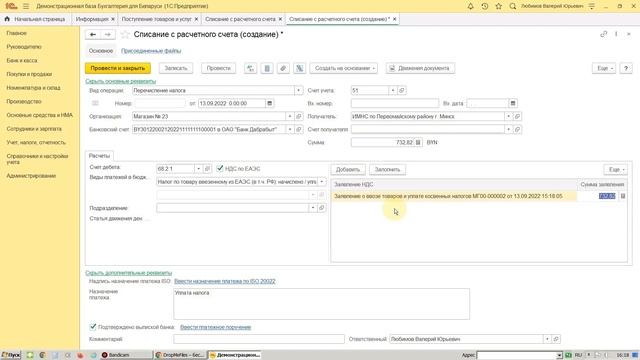Open Учет, налоги, отчетность sidebar section
This screenshot has width=640, height=360.
36,142
